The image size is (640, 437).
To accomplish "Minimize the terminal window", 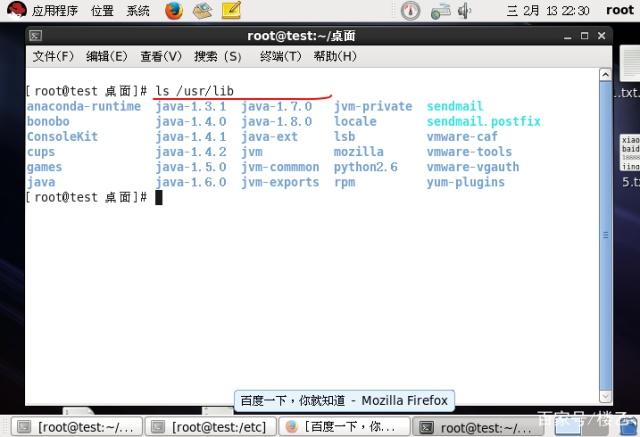I will click(x=567, y=36).
